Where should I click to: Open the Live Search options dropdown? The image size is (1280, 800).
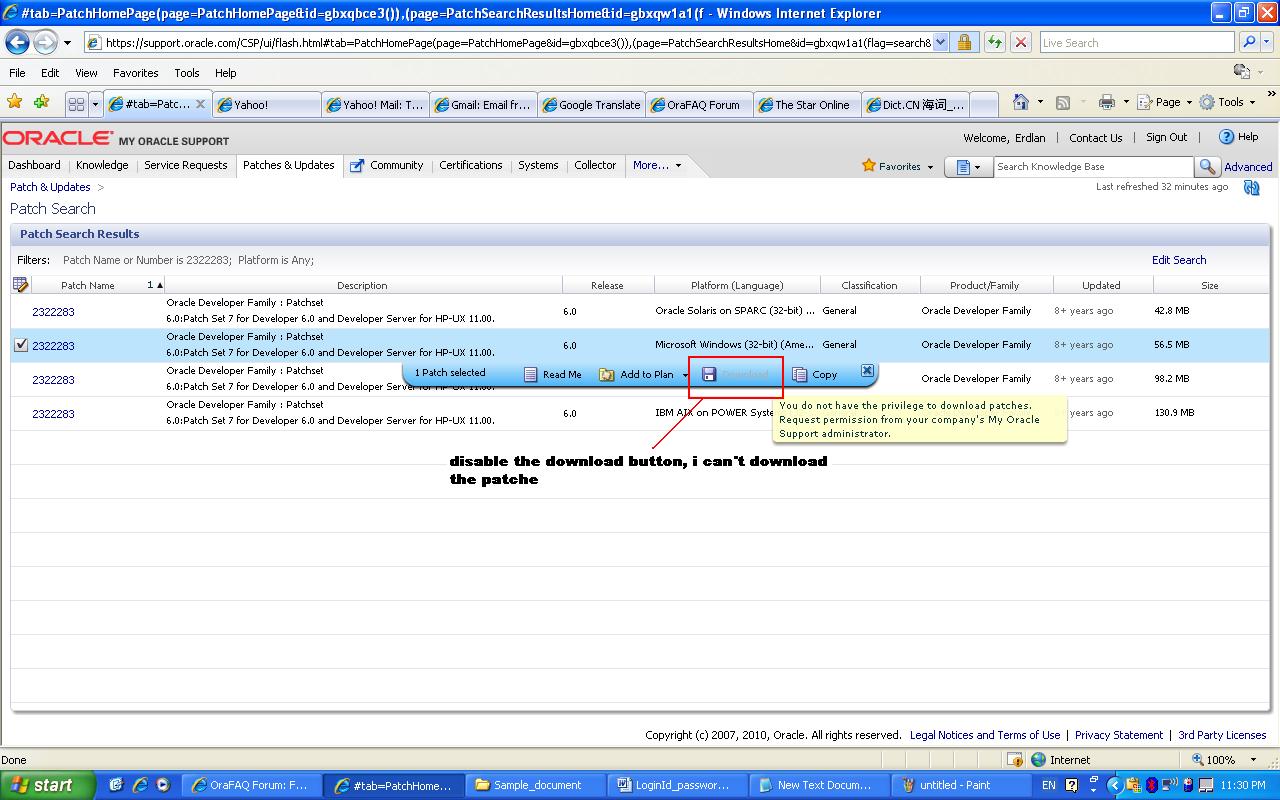click(x=1268, y=43)
